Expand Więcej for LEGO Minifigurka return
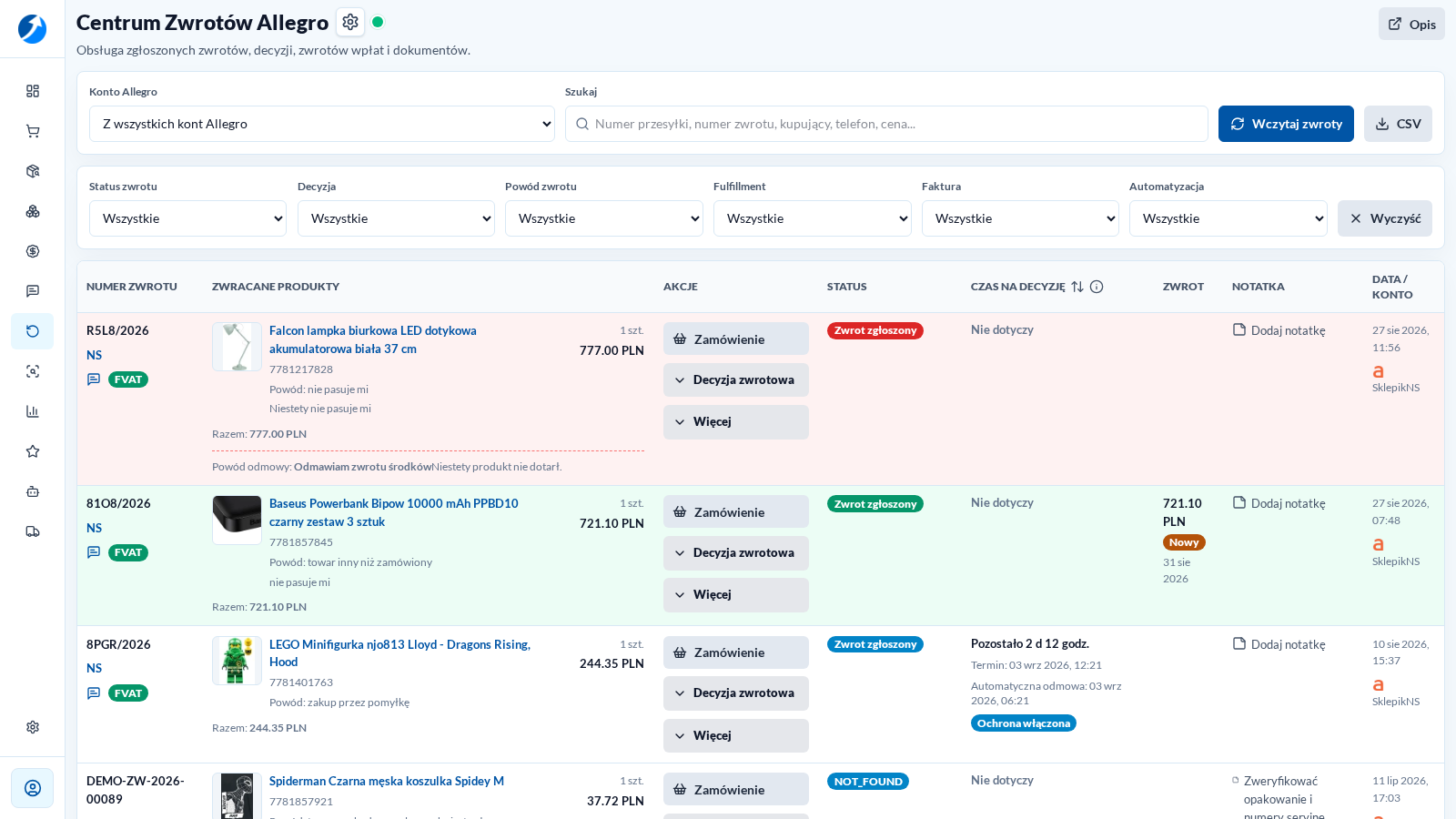This screenshot has width=1456, height=819. 736,735
